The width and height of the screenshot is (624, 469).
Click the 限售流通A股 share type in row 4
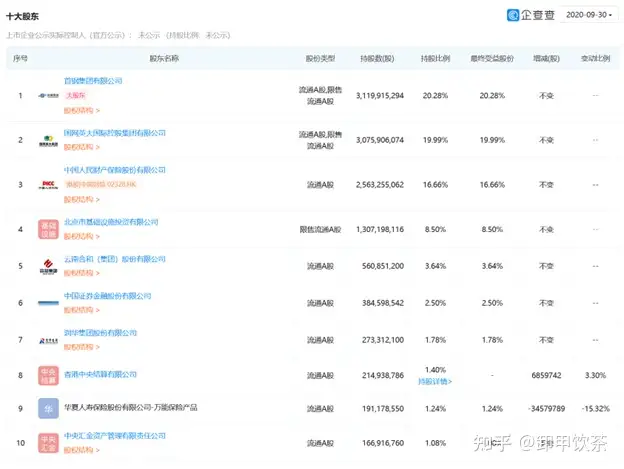pyautogui.click(x=320, y=230)
